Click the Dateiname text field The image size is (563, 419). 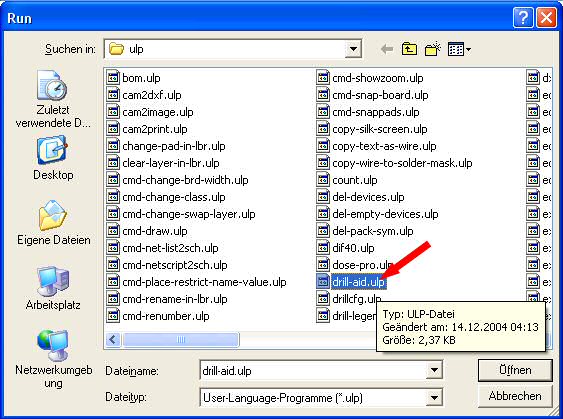(313, 371)
